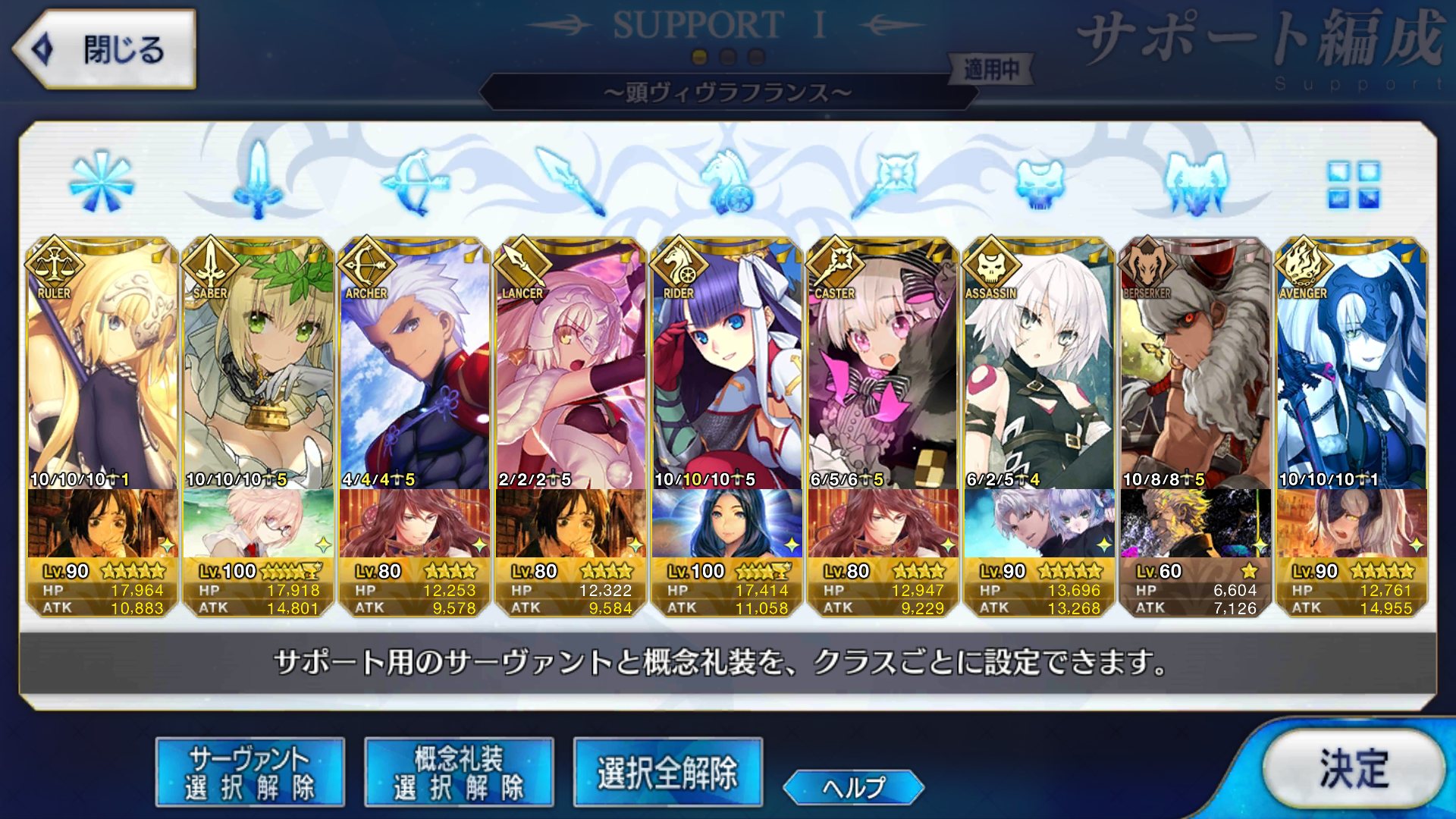1456x819 pixels.
Task: Select the Extra class four-squares icon
Action: (1354, 184)
